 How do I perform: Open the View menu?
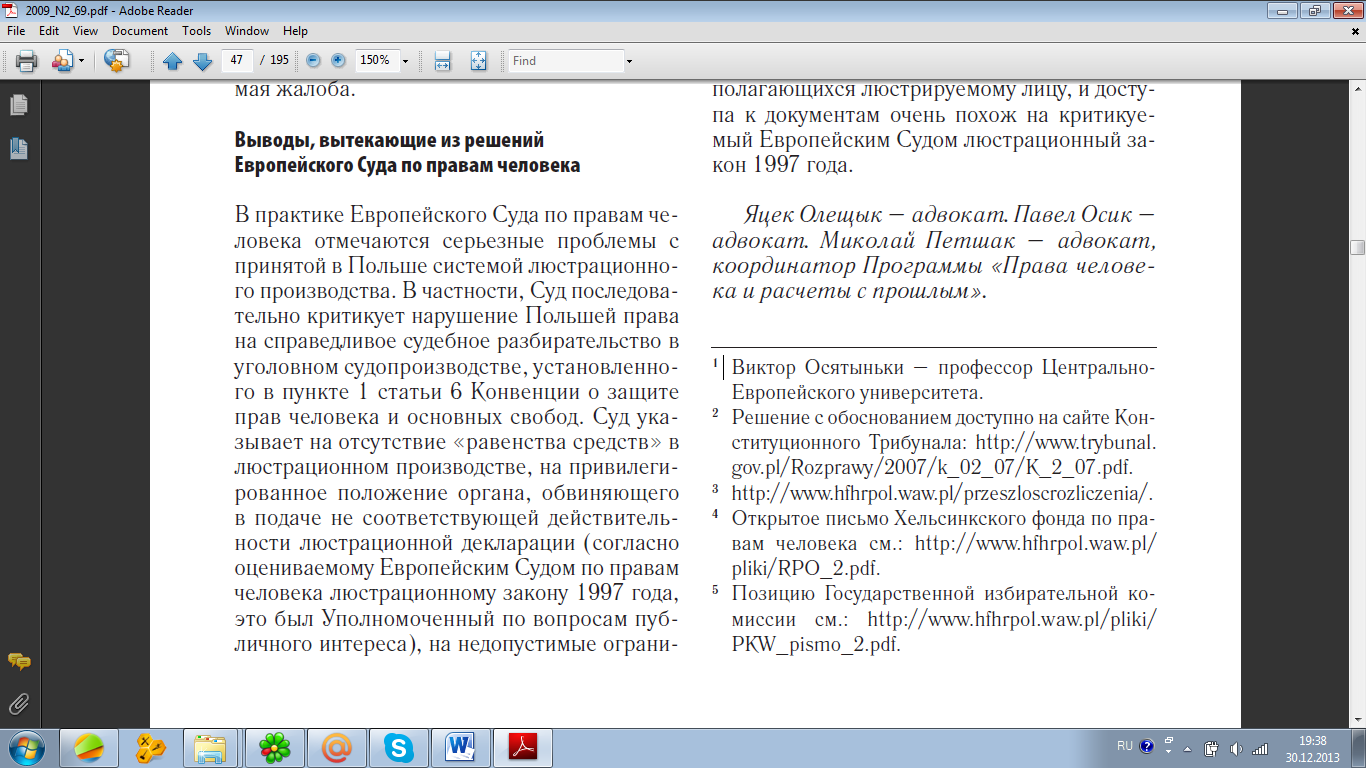coord(85,31)
